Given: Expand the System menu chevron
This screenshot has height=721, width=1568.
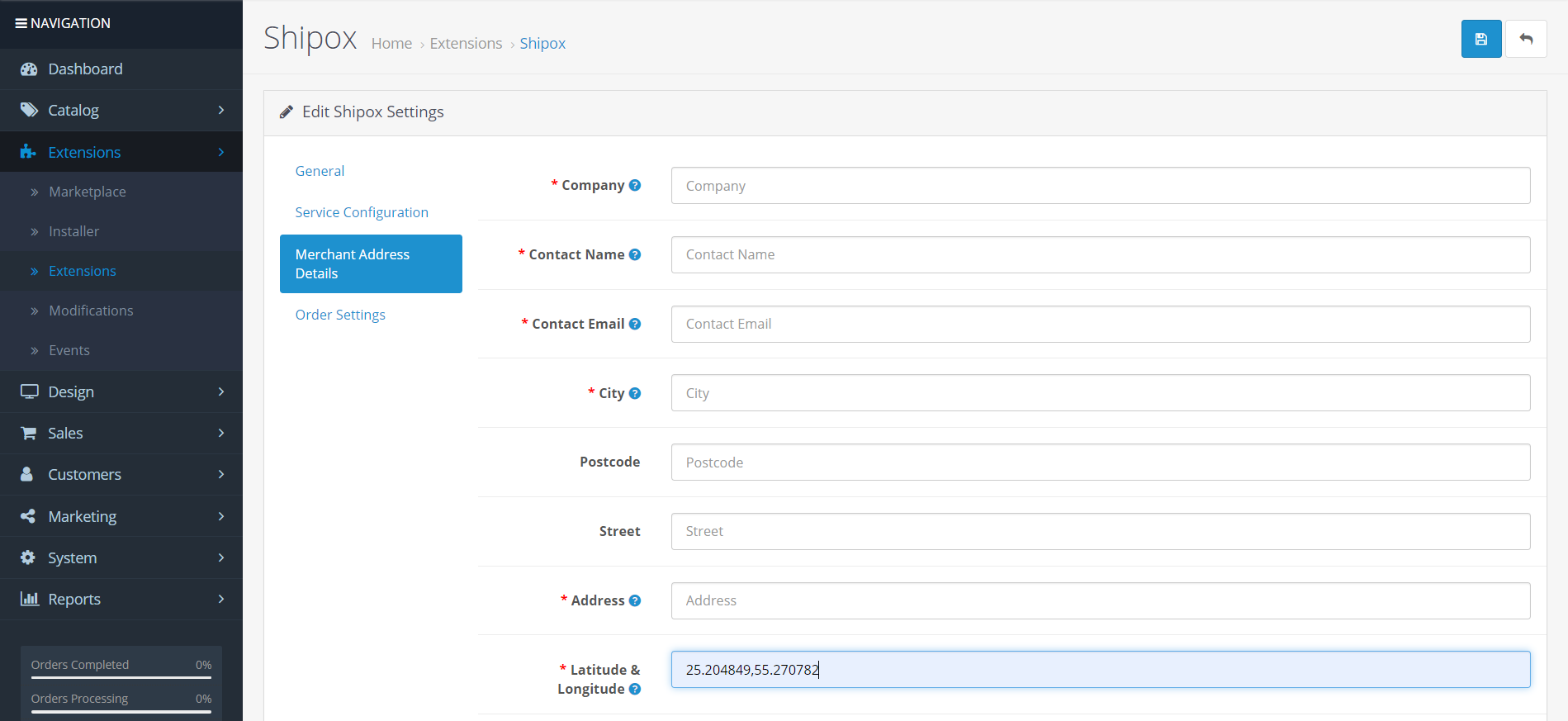Looking at the screenshot, I should coord(221,557).
